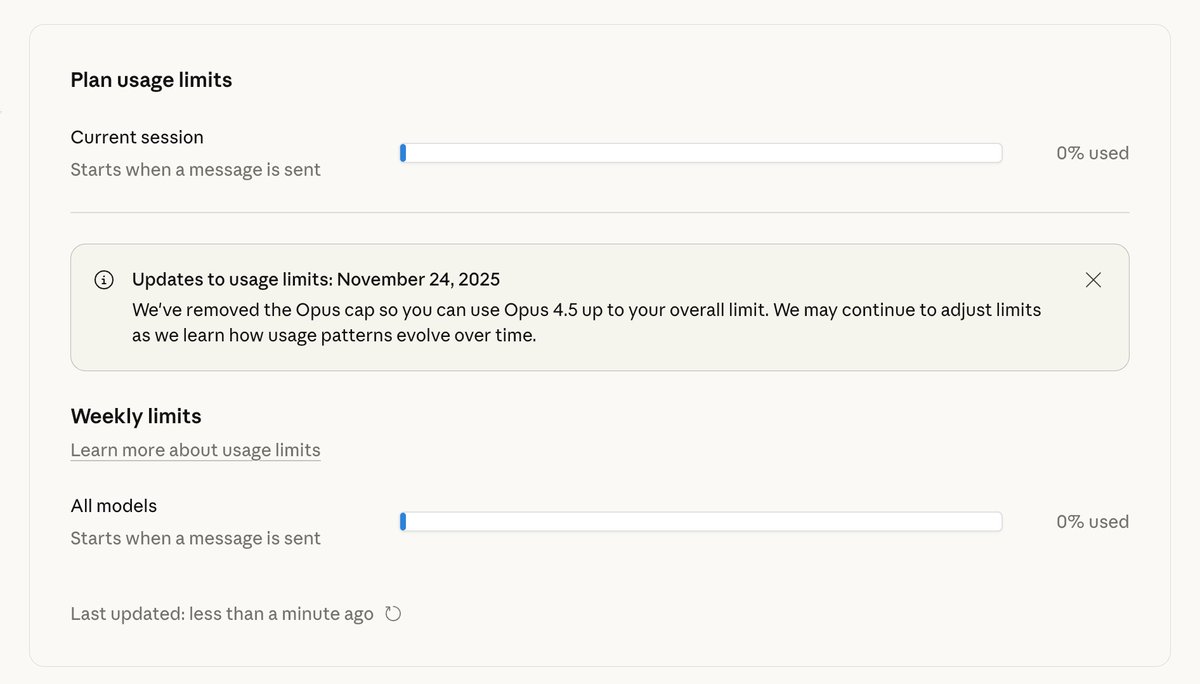Click the All models weekly progress bar
Image resolution: width=1200 pixels, height=684 pixels.
click(701, 522)
